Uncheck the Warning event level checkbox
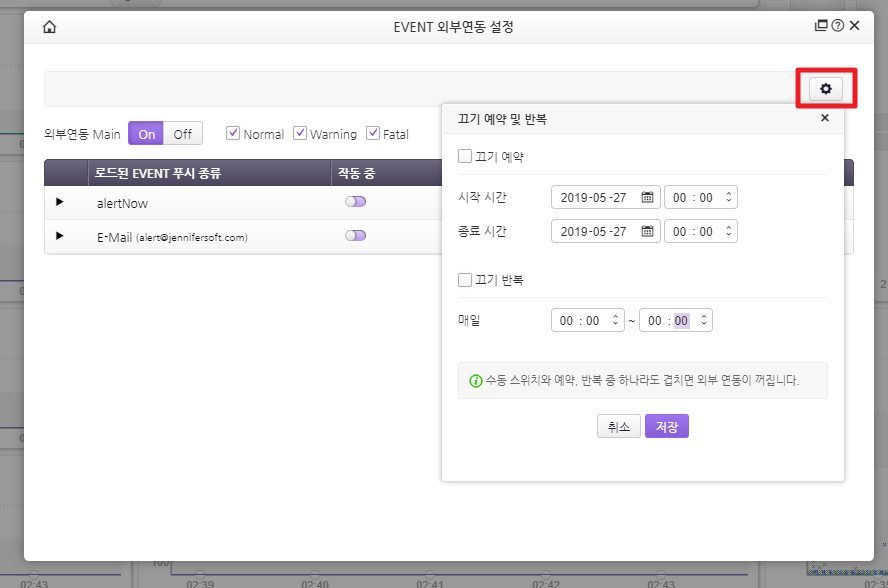 (300, 133)
